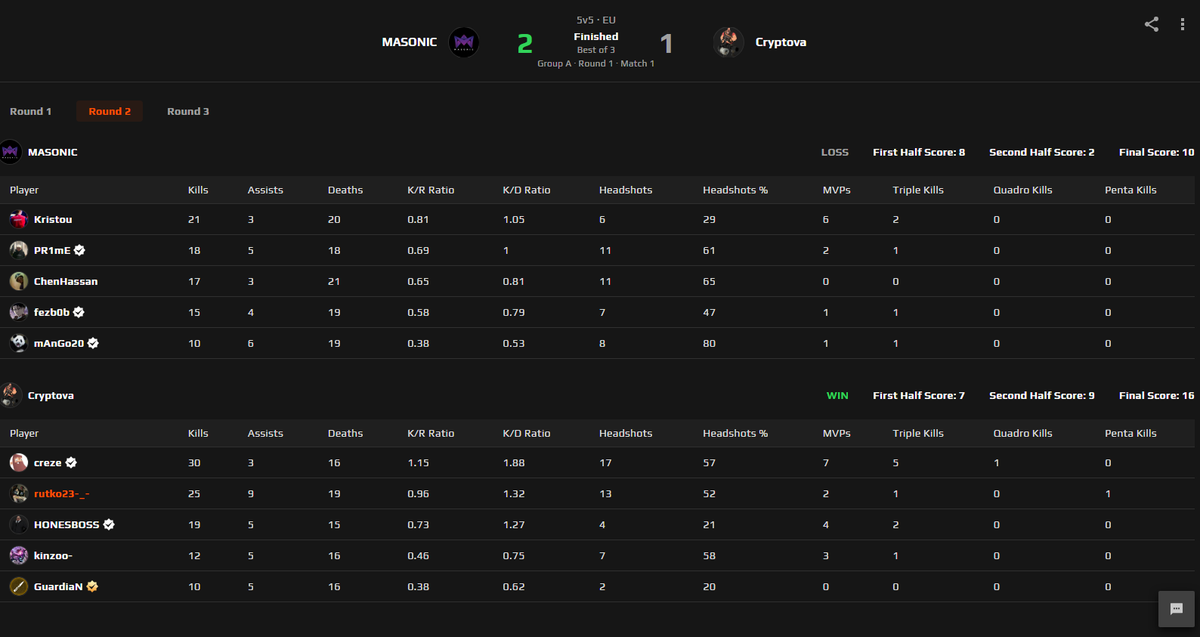Viewport: 1200px width, 637px height.
Task: Click the Best of 3 label
Action: tap(596, 50)
